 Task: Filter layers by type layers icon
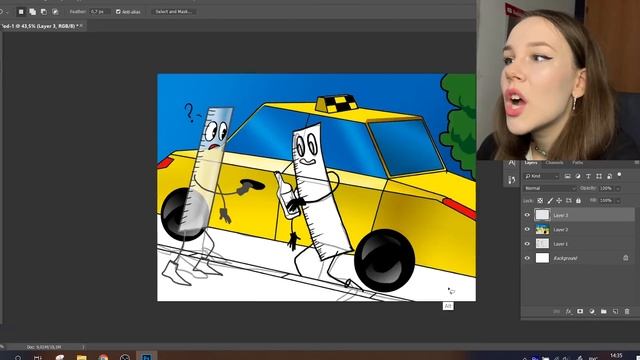[588, 176]
